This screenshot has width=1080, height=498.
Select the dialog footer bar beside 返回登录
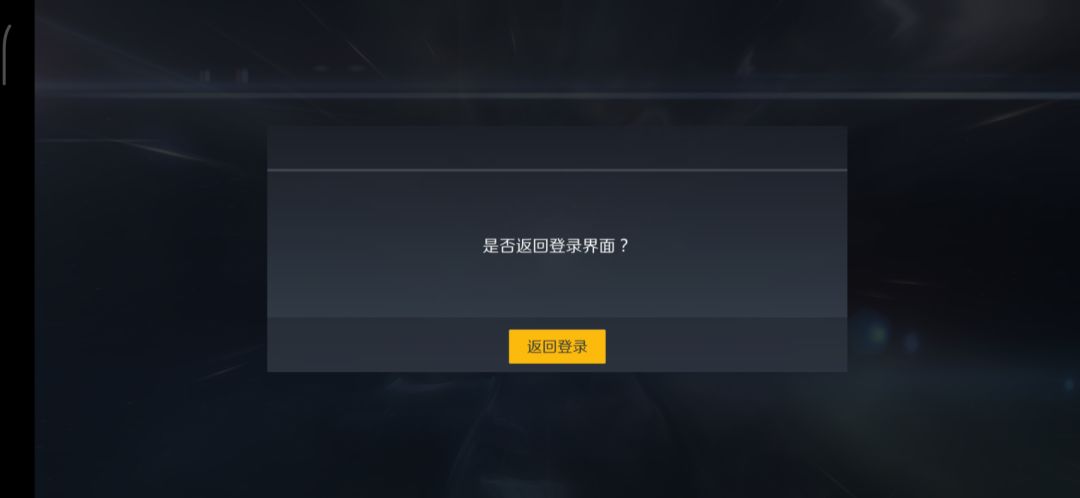coord(723,344)
